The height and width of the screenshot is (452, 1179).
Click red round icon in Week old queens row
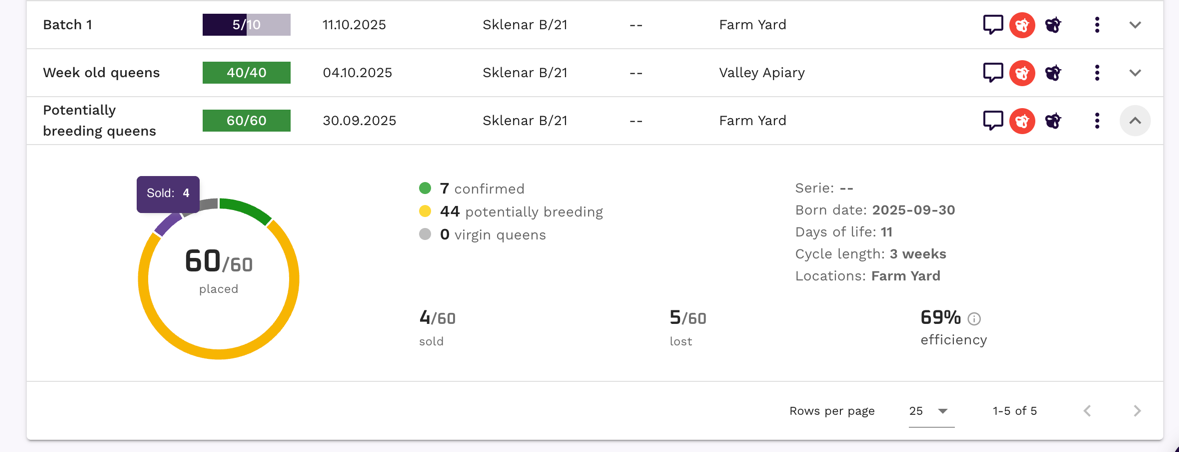(x=1022, y=73)
